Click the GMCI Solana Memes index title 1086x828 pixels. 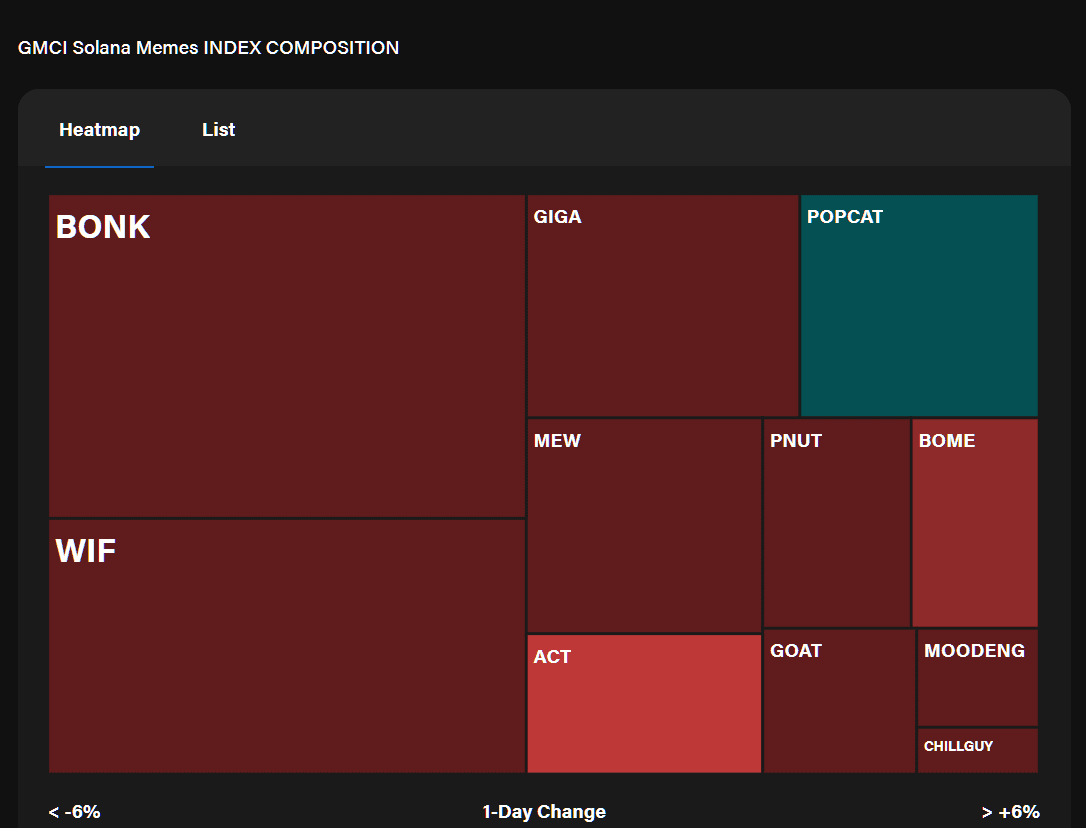[208, 48]
